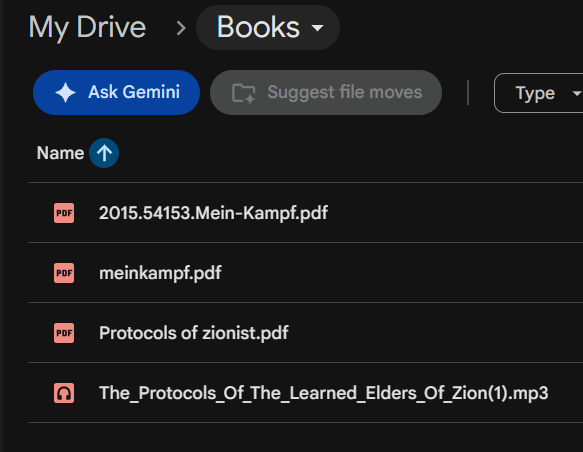
Task: Click the Type filter chip label
Action: click(x=535, y=93)
